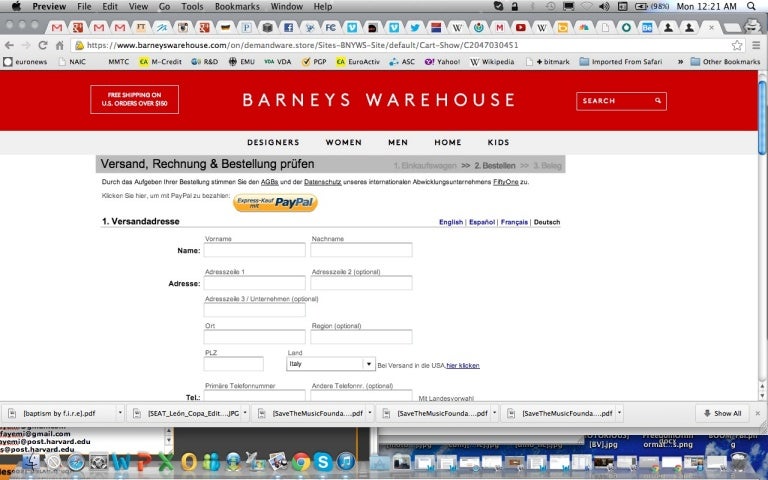Open the Chrome wrench menu icon
This screenshot has width=768, height=480.
tap(755, 45)
